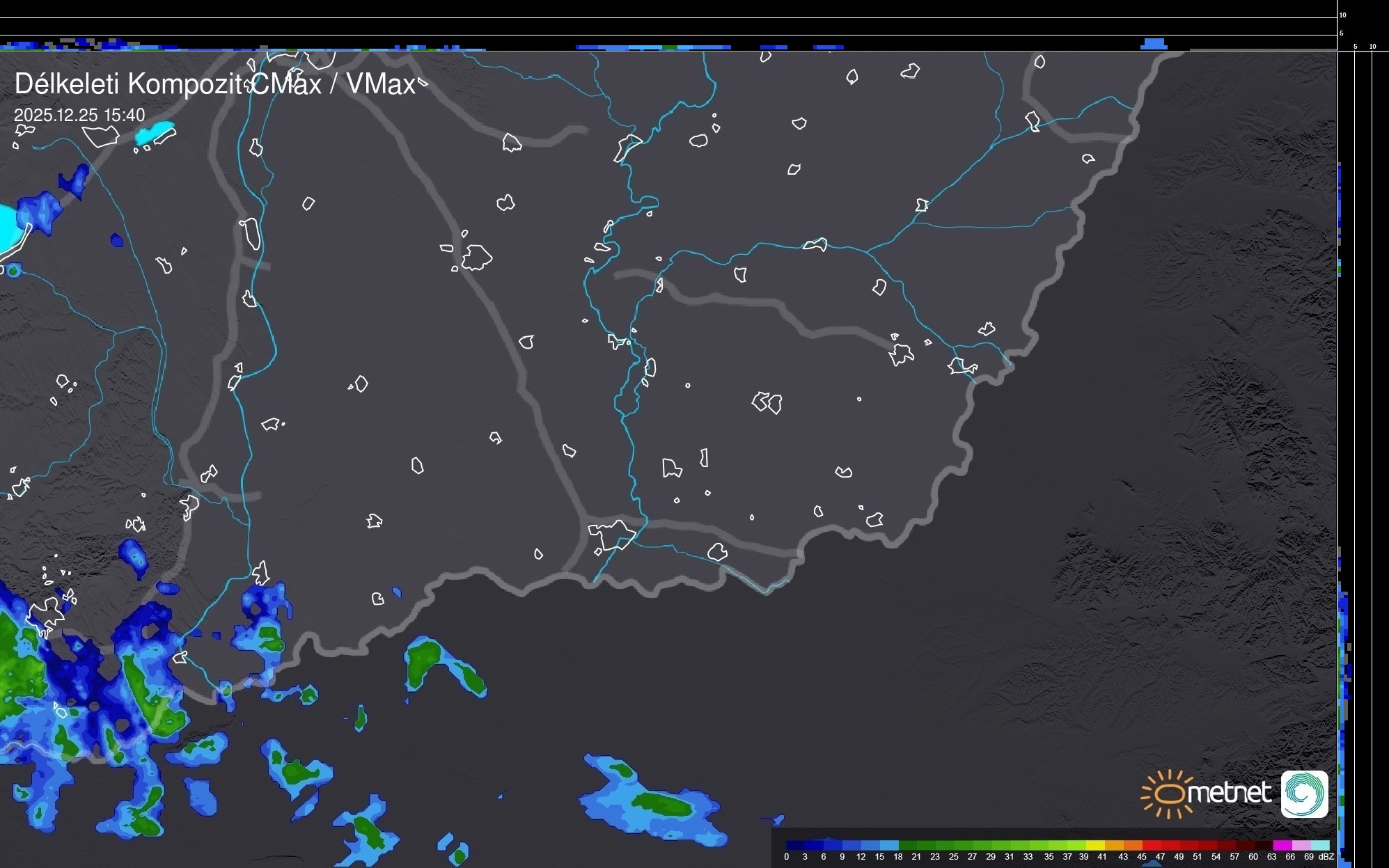Select the magenta 63 dBZ legend swatch
The height and width of the screenshot is (868, 1389).
click(1282, 845)
